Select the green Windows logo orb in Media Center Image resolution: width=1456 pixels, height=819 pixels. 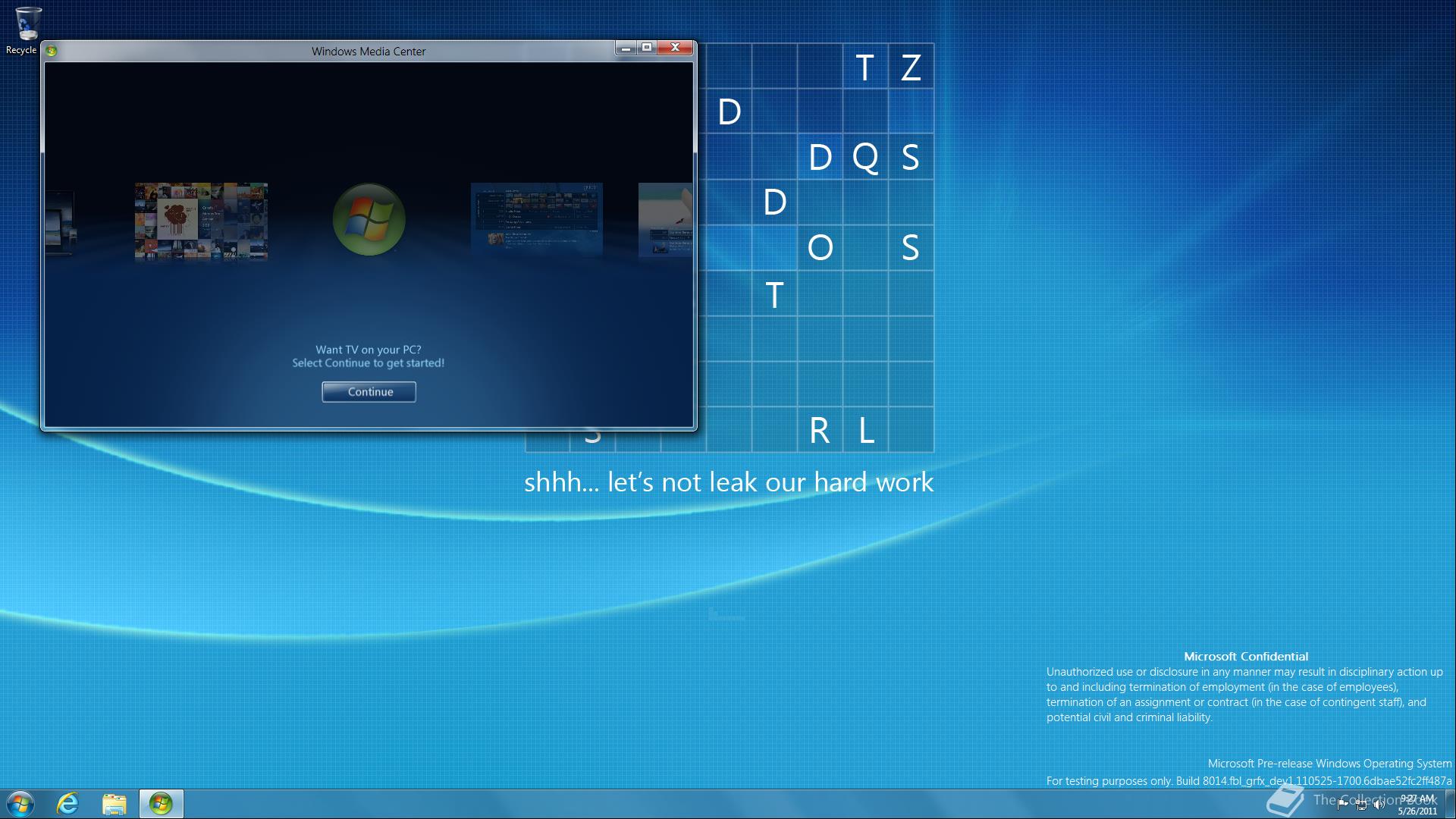pos(369,219)
